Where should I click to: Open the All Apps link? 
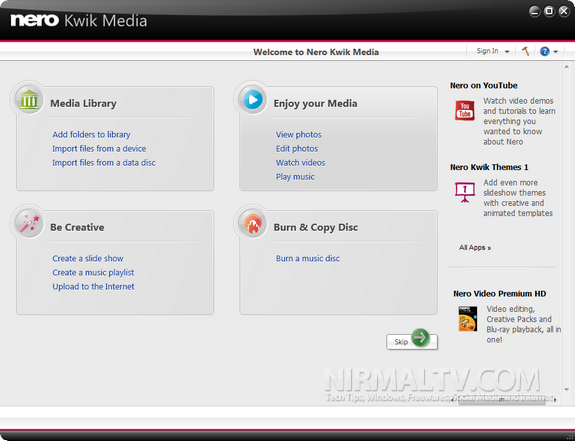tap(475, 247)
